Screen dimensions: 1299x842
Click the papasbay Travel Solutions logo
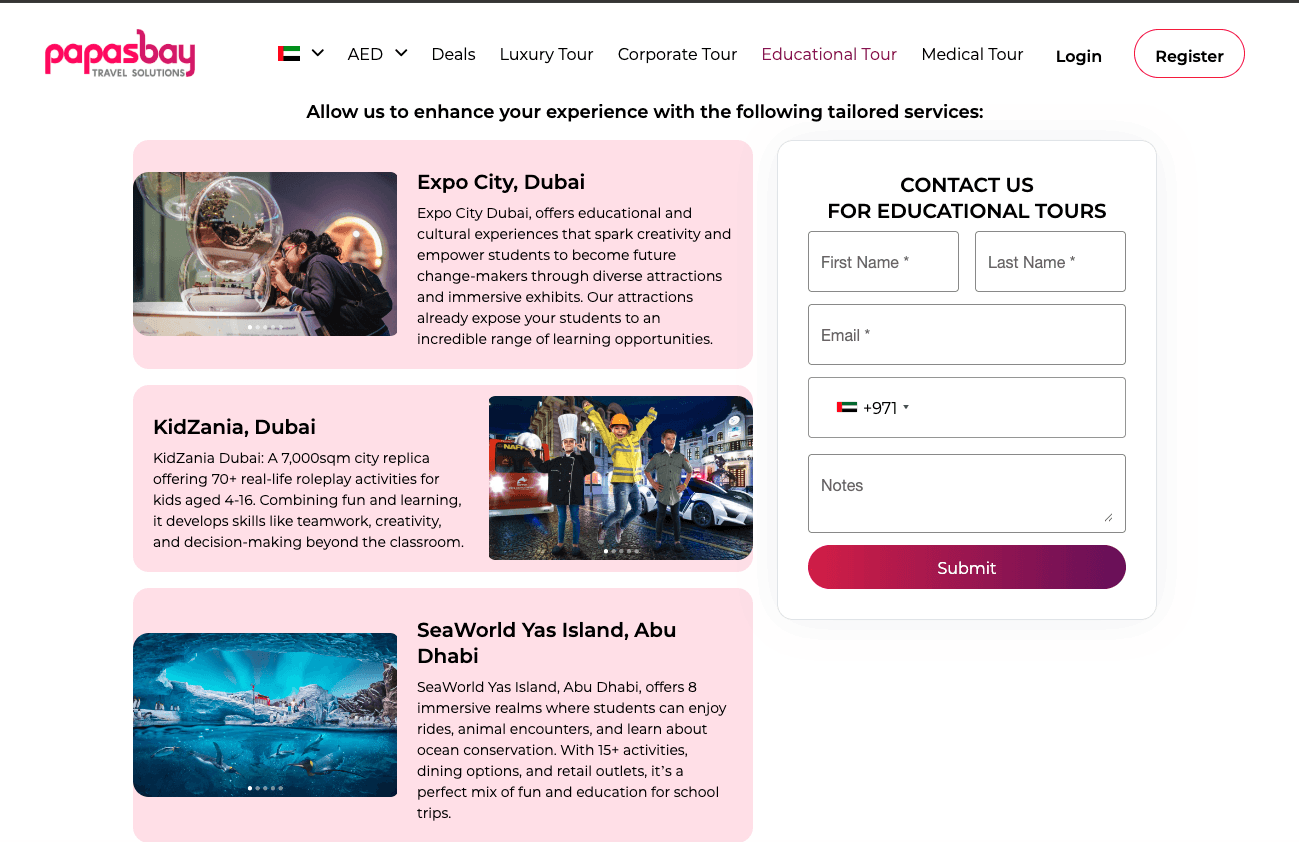120,54
